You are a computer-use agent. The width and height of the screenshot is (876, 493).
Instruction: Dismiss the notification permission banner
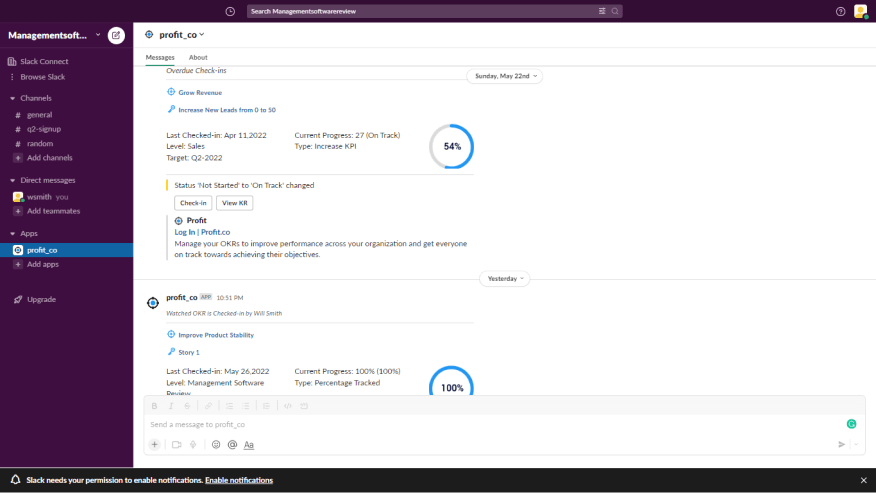pyautogui.click(x=864, y=480)
